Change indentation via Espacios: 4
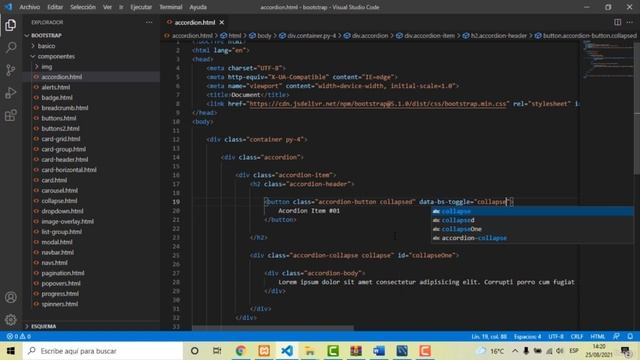Viewport: 640px width, 360px height. click(x=527, y=336)
